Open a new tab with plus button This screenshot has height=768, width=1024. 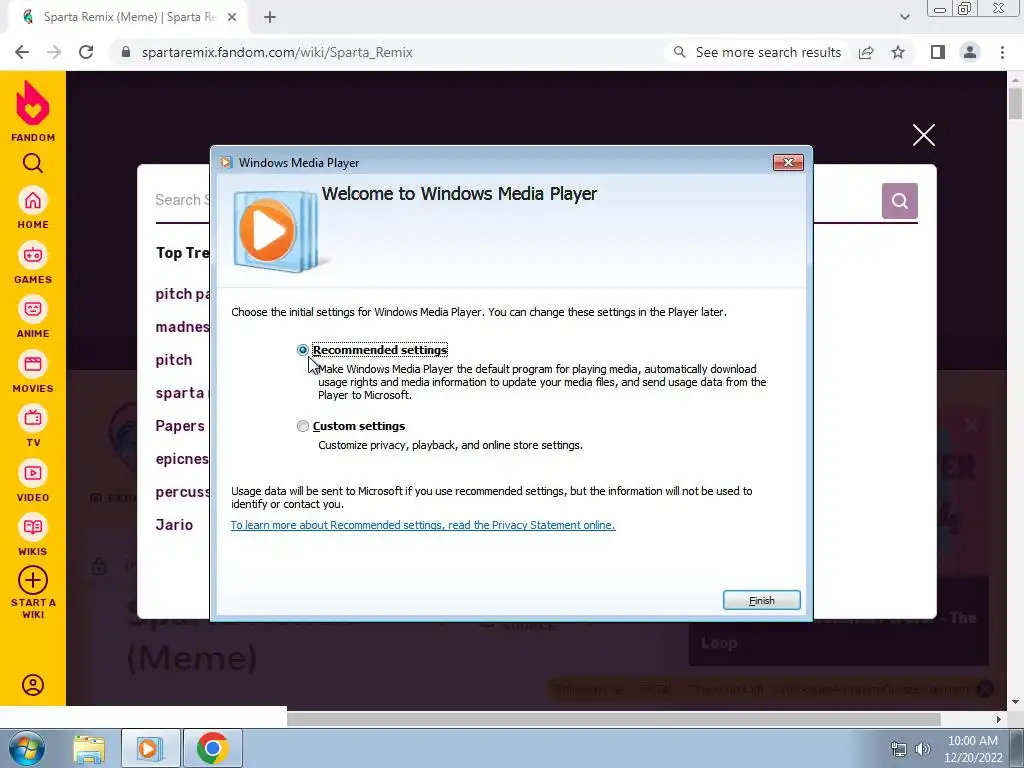pos(270,17)
